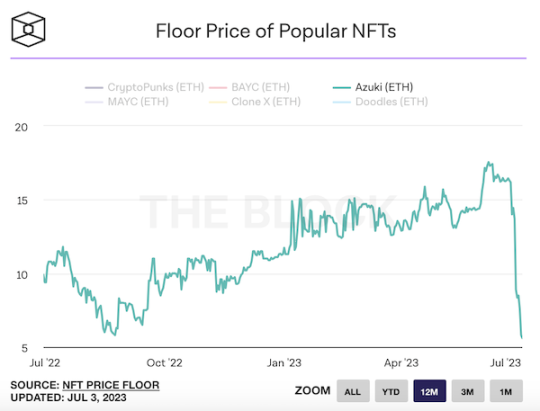540x411 pixels.
Task: Click The Block cube logo
Action: (28, 29)
